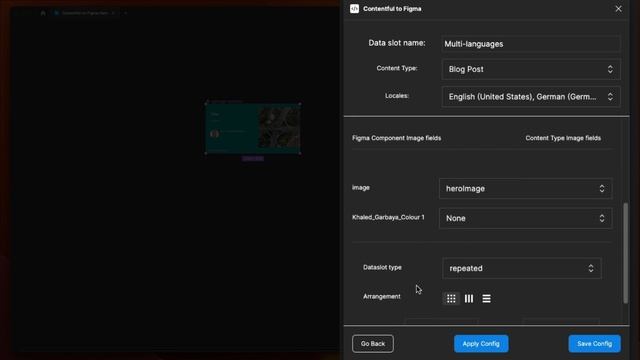Click the image field label
Viewport: 640px width, 360px height.
point(361,188)
